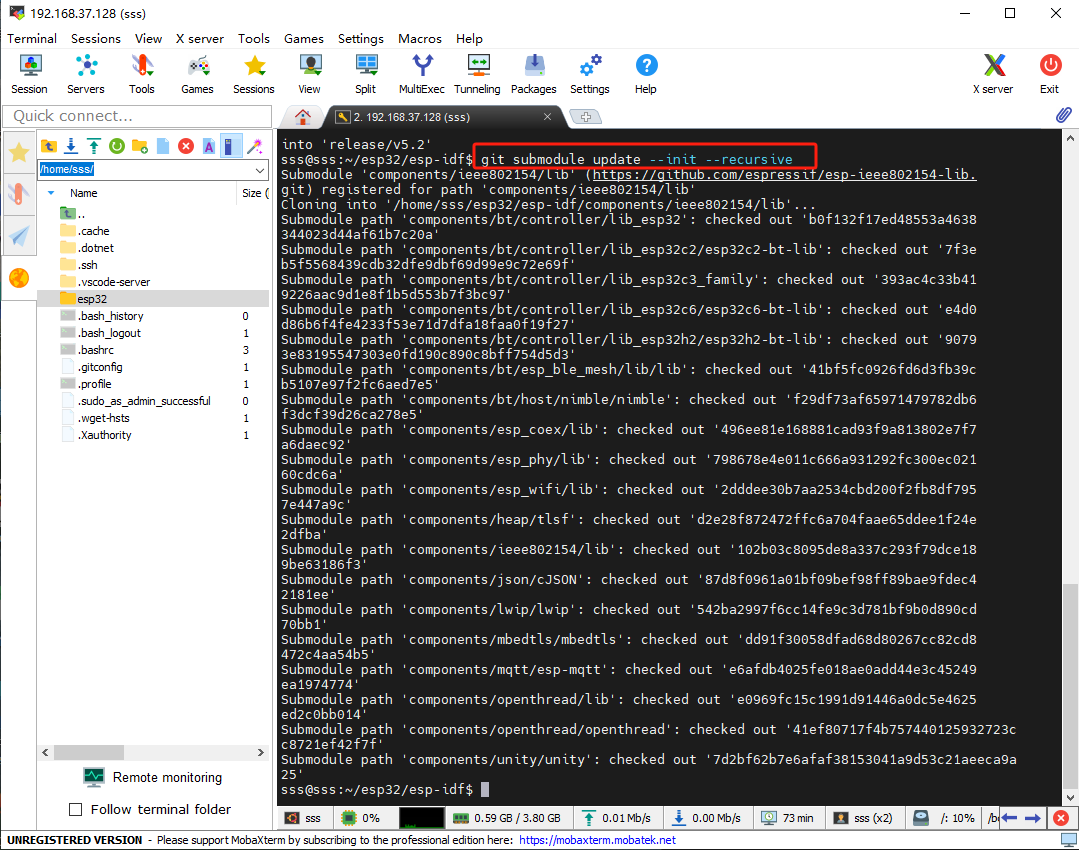Open the mobaxterm.mobatek.net link
This screenshot has height=850, width=1079.
point(597,840)
